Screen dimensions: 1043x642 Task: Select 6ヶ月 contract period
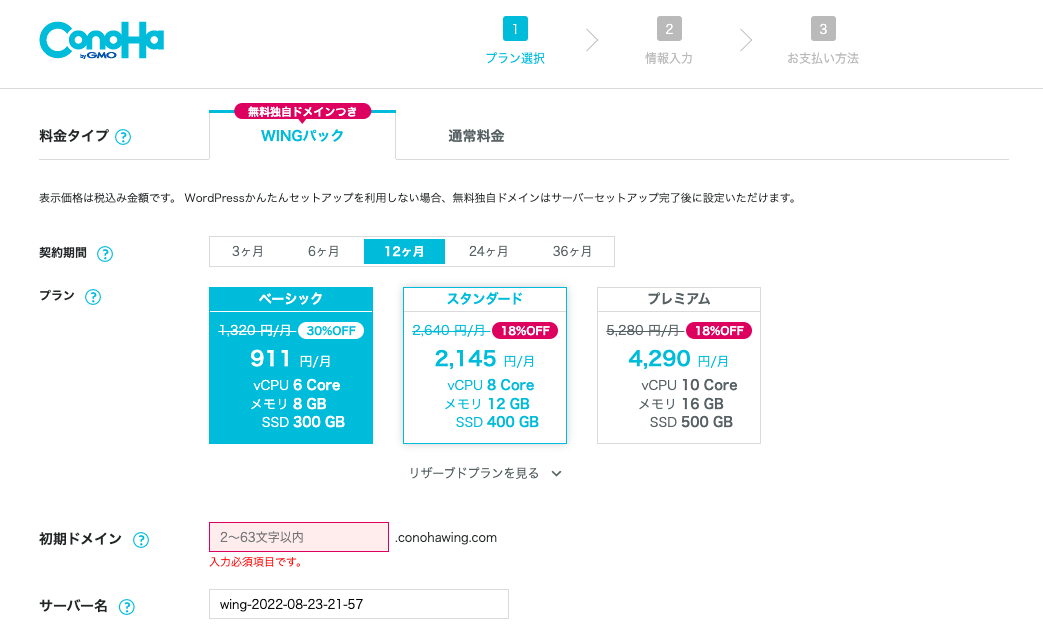click(x=324, y=252)
